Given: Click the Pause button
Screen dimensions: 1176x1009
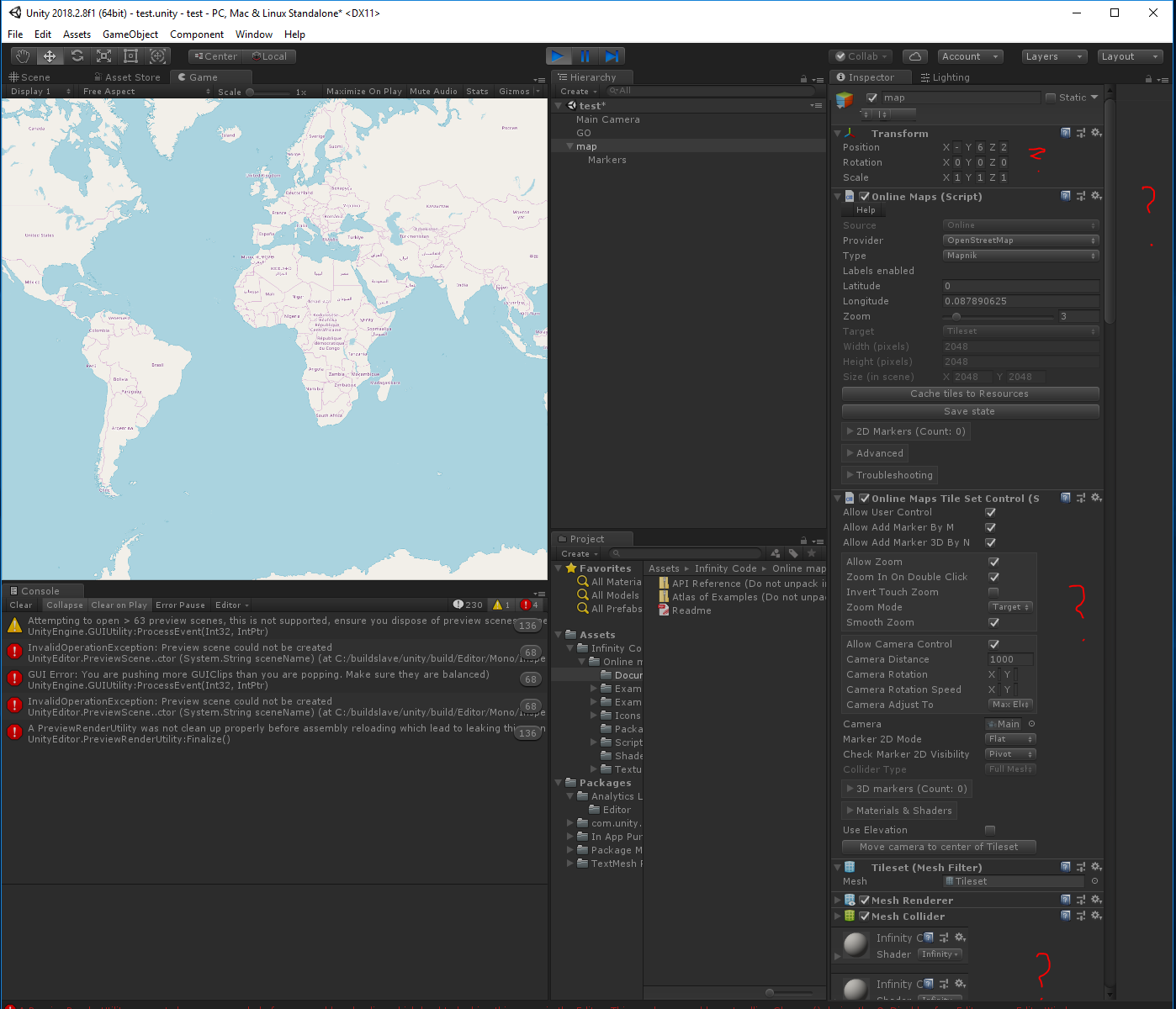Looking at the screenshot, I should 585,56.
